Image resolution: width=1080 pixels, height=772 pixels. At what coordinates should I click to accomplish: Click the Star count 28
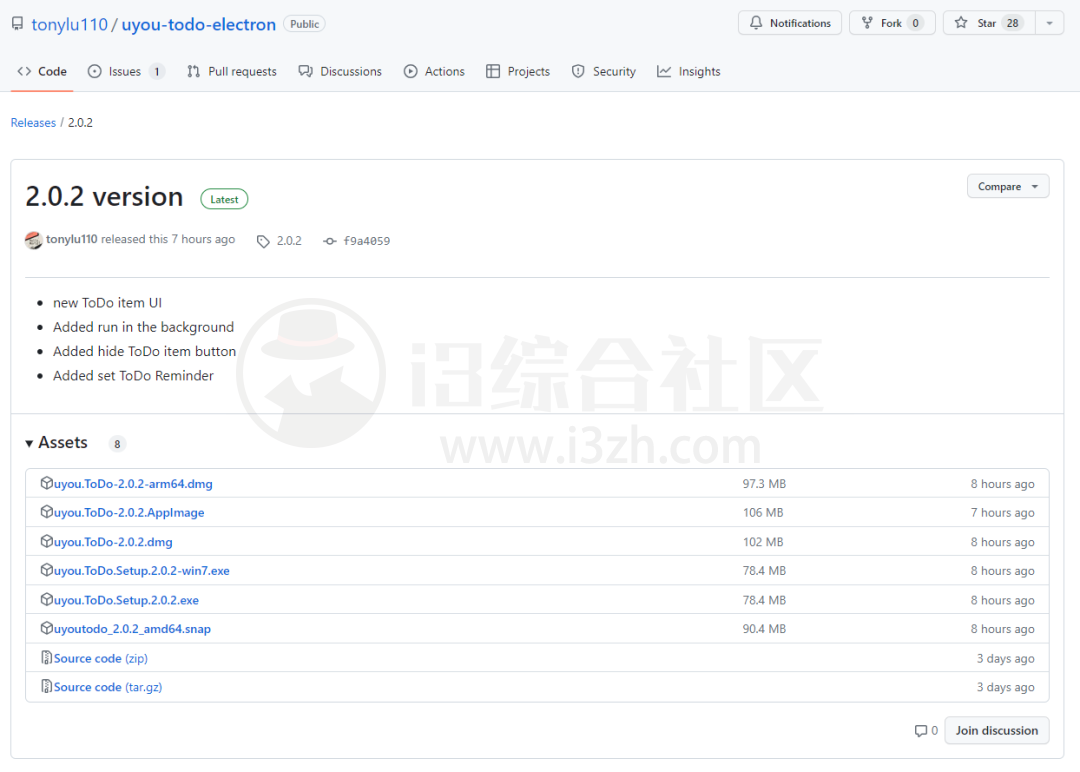point(1012,23)
